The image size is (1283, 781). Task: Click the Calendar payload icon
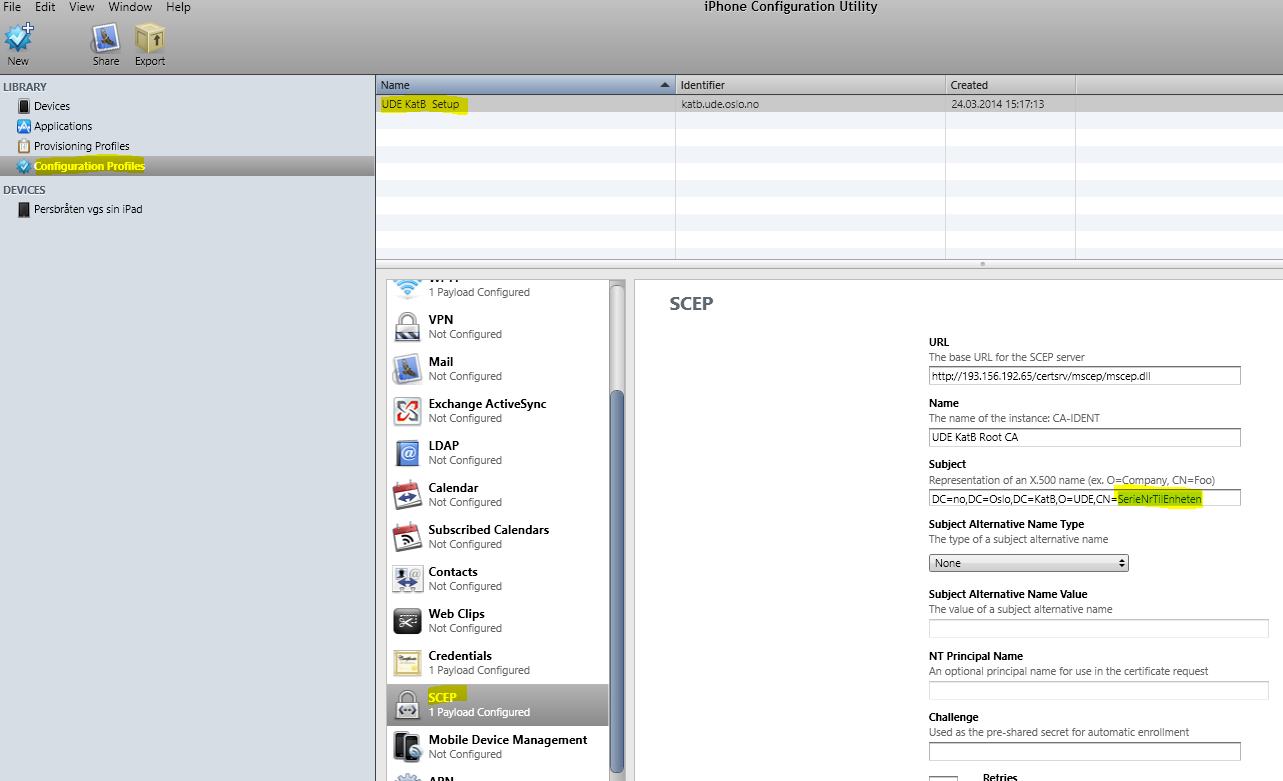(x=407, y=495)
